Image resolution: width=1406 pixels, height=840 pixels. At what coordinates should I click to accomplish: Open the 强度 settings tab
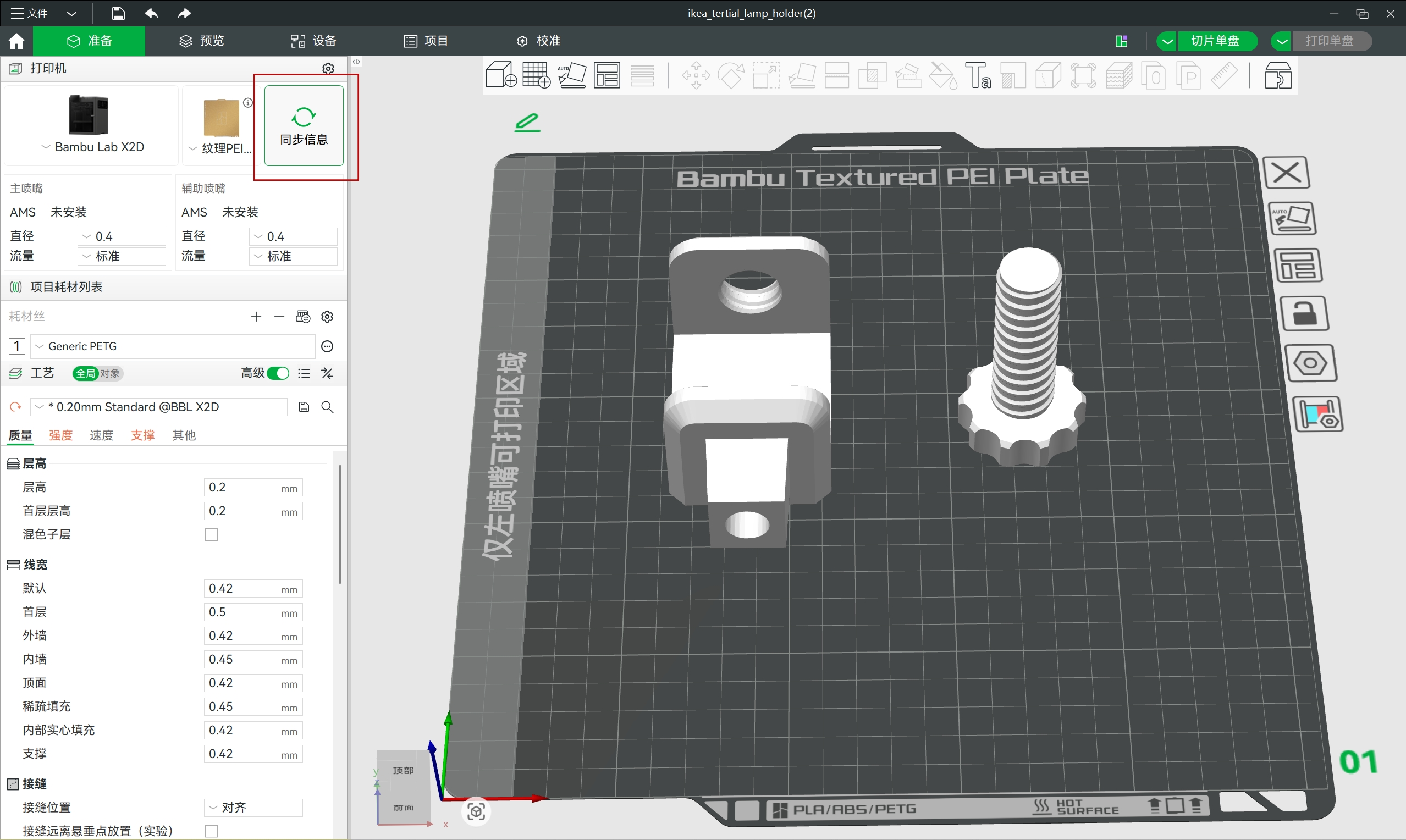pyautogui.click(x=60, y=435)
